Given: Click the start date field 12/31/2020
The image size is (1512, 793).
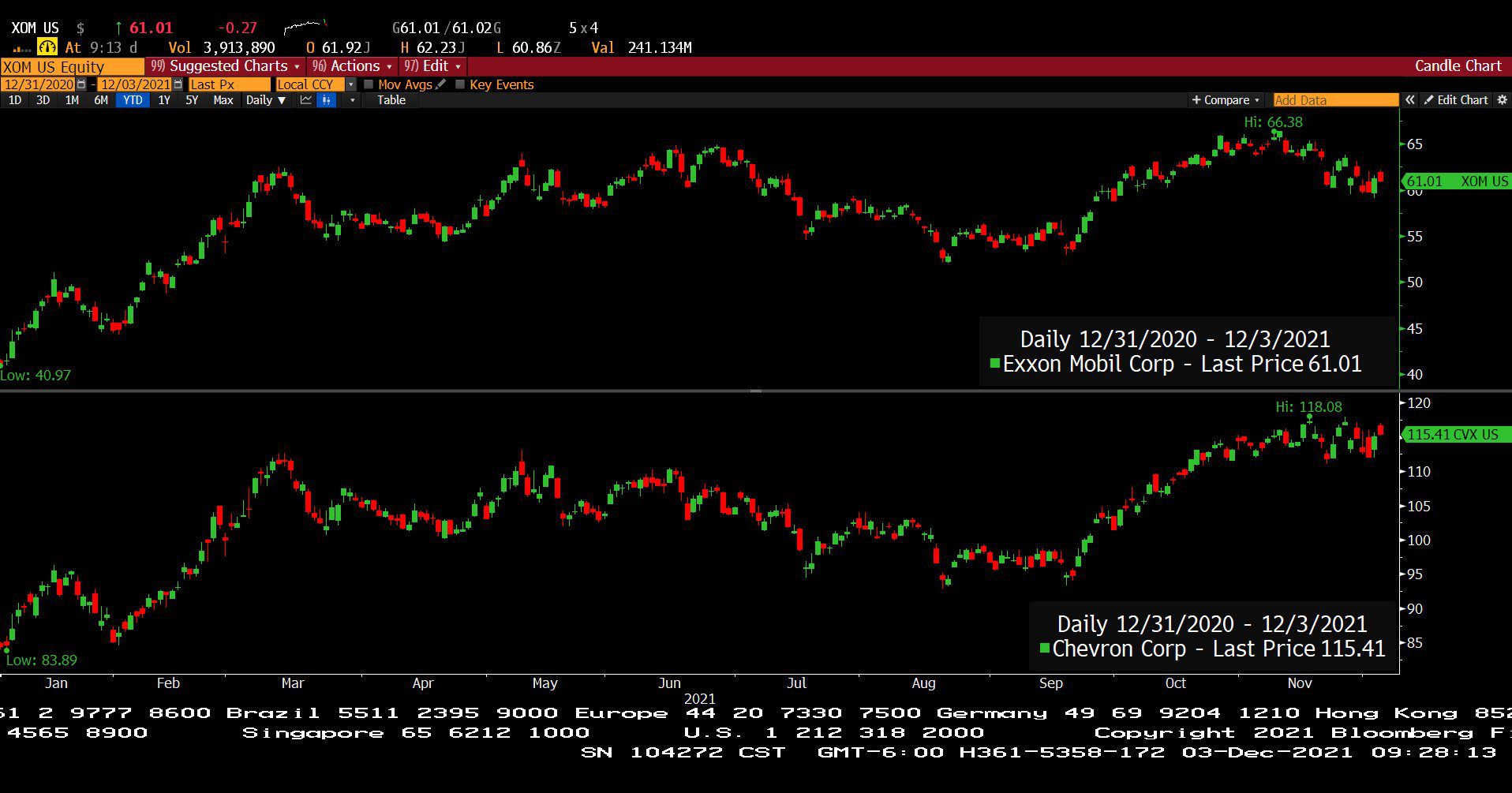Looking at the screenshot, I should point(39,84).
